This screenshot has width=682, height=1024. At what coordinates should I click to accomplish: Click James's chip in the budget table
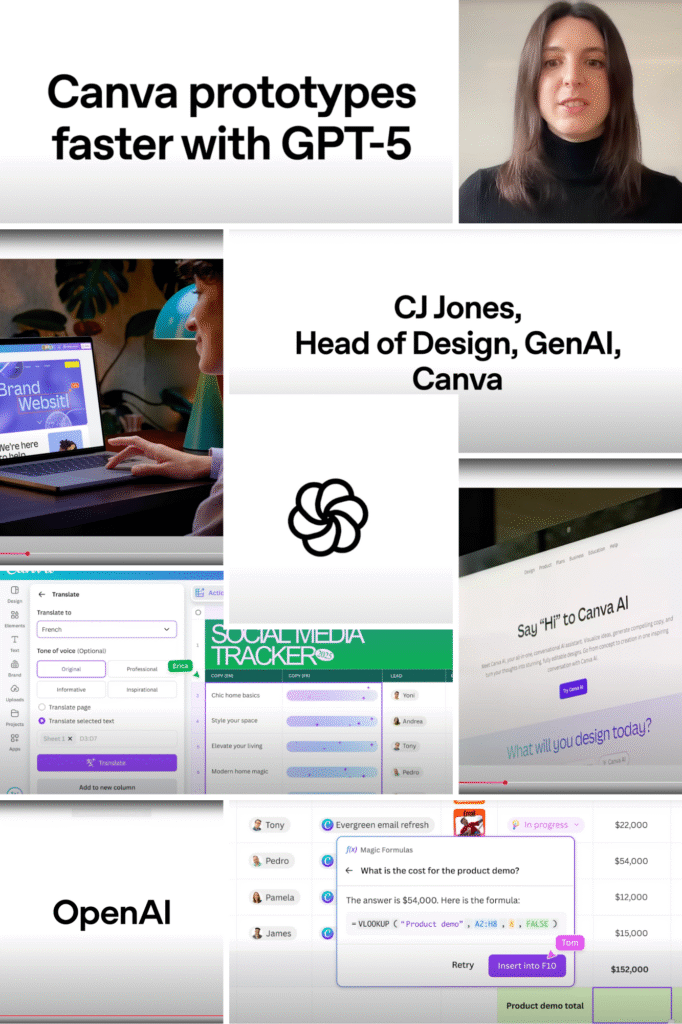[272, 933]
